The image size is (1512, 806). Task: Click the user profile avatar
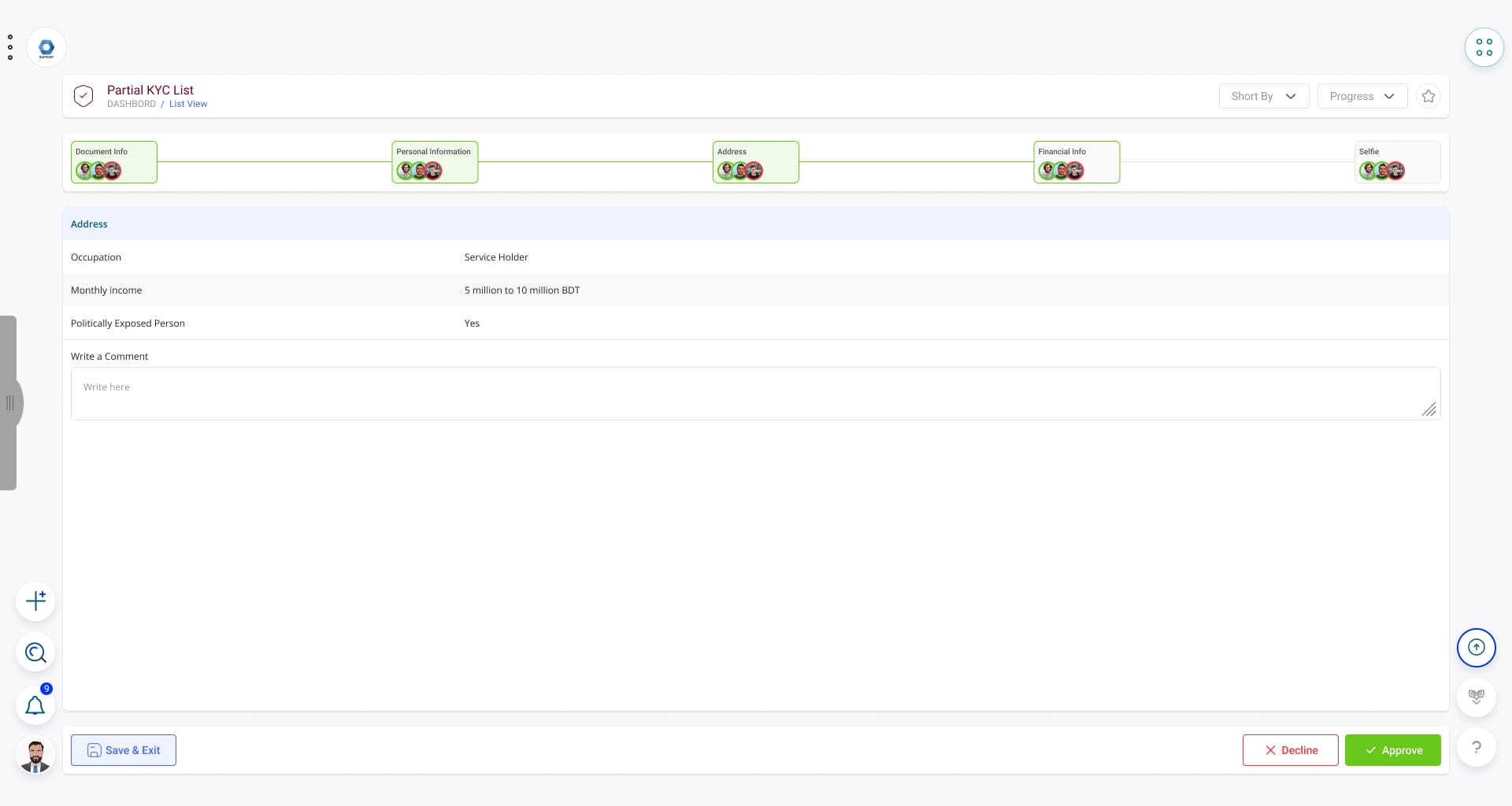[x=35, y=756]
